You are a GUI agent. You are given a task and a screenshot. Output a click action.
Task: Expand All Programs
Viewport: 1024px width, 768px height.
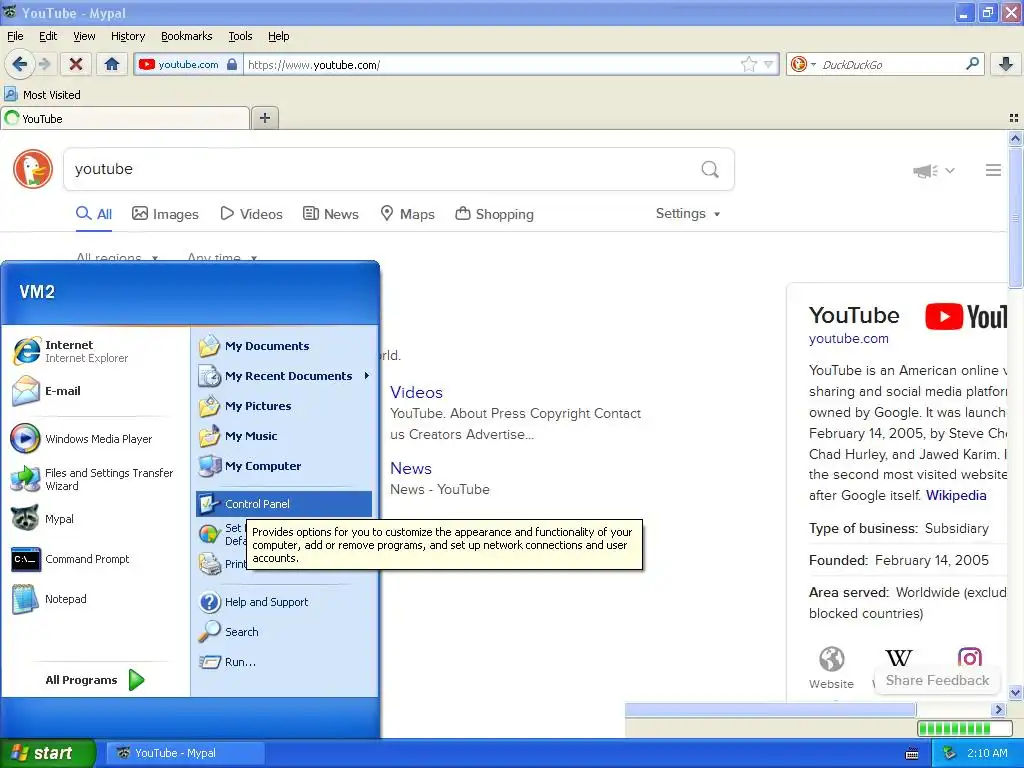click(x=95, y=680)
